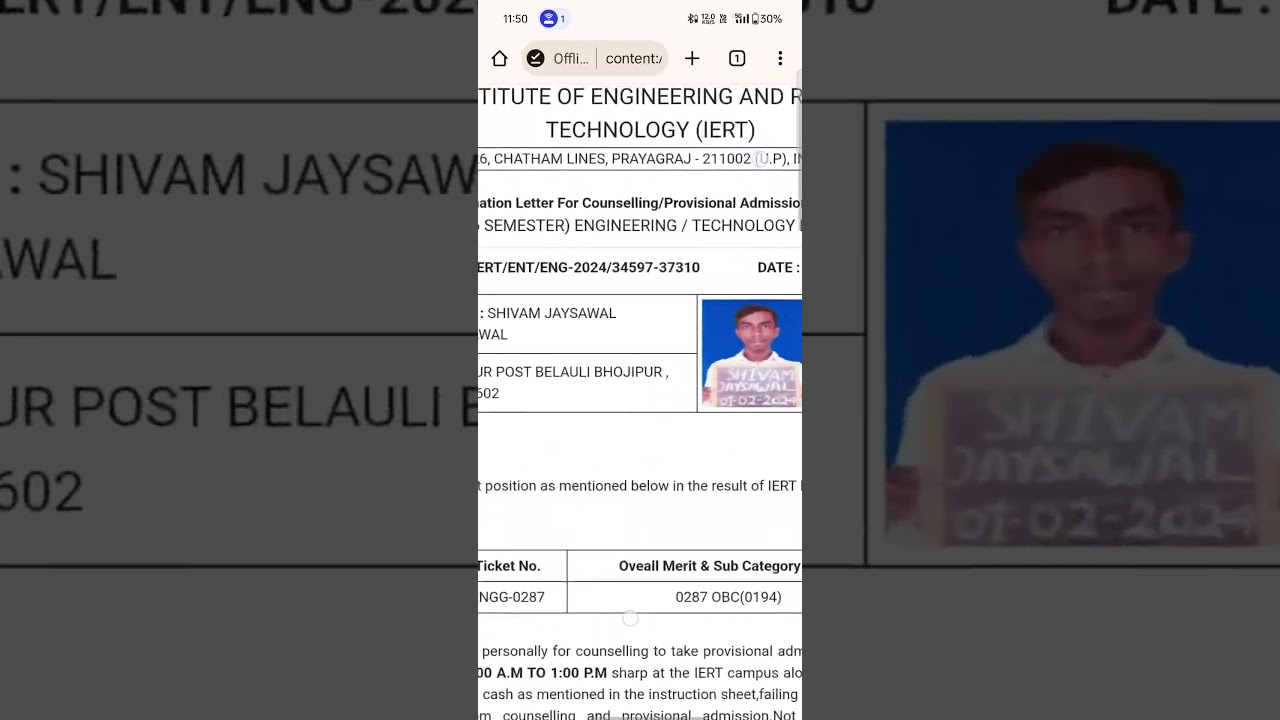Select the reference number ending 34597-37310
Screen dimensions: 1280x720
point(589,268)
